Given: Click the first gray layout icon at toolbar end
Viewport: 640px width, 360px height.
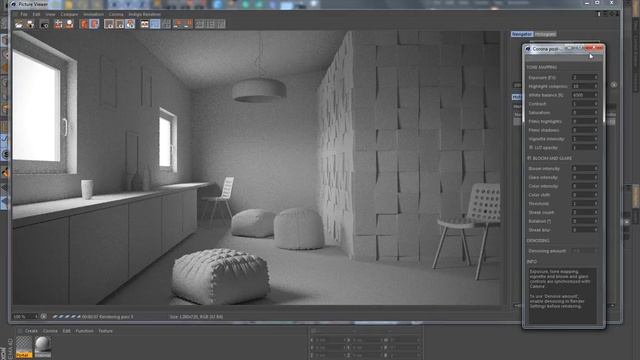Looking at the screenshot, I should pyautogui.click(x=200, y=24).
